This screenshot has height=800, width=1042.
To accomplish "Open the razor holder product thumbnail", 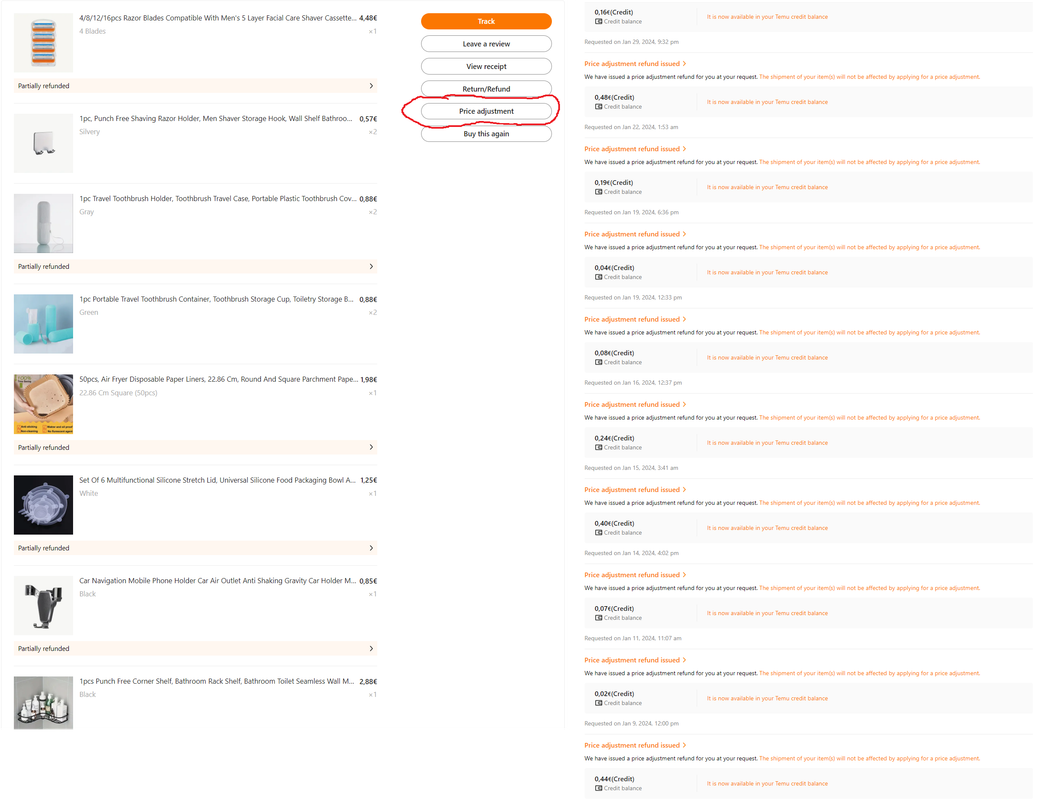I will click(44, 144).
